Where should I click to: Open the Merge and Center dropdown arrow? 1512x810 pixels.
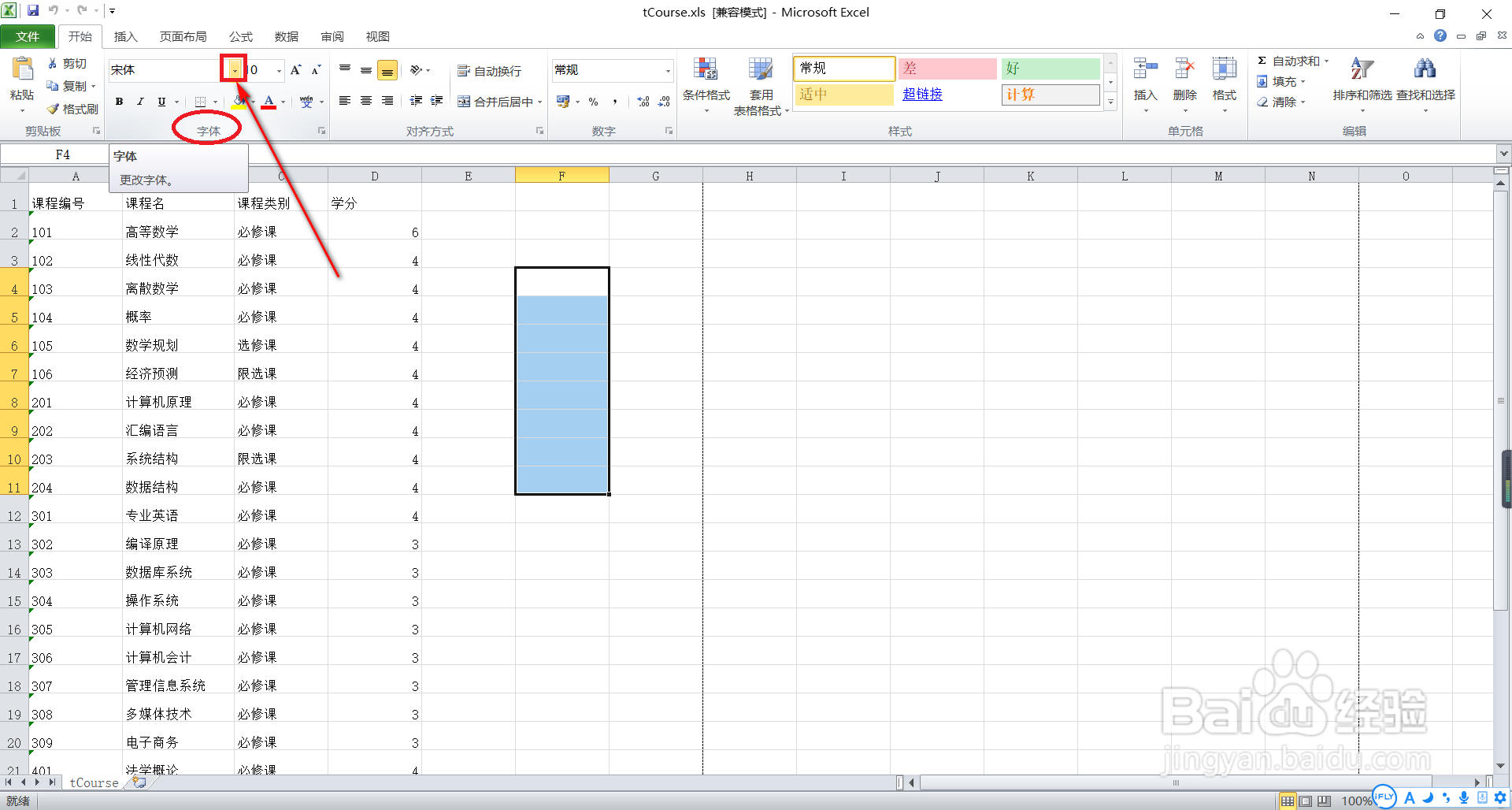540,102
